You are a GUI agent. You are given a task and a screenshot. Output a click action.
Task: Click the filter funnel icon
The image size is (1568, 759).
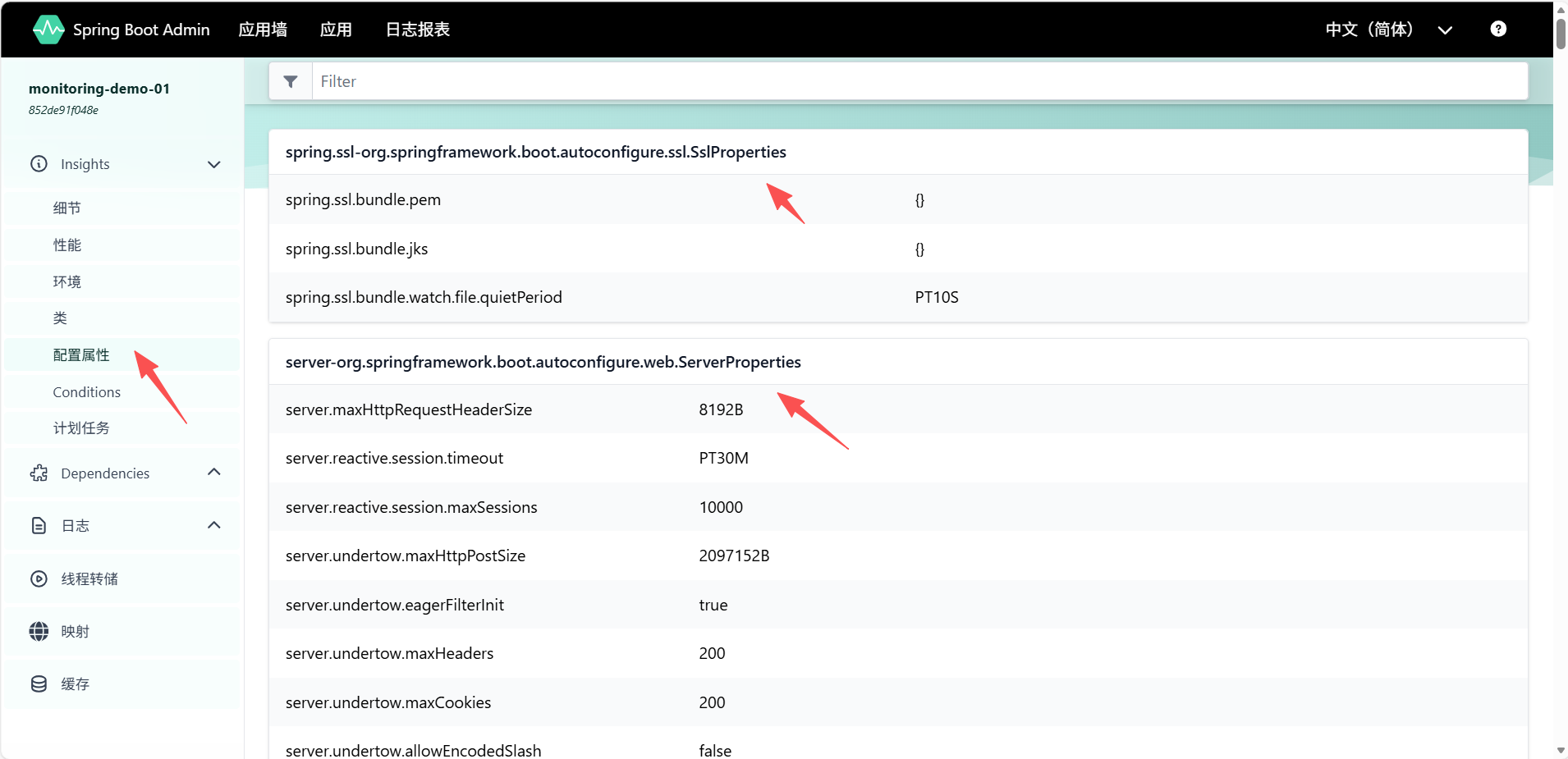pos(291,81)
